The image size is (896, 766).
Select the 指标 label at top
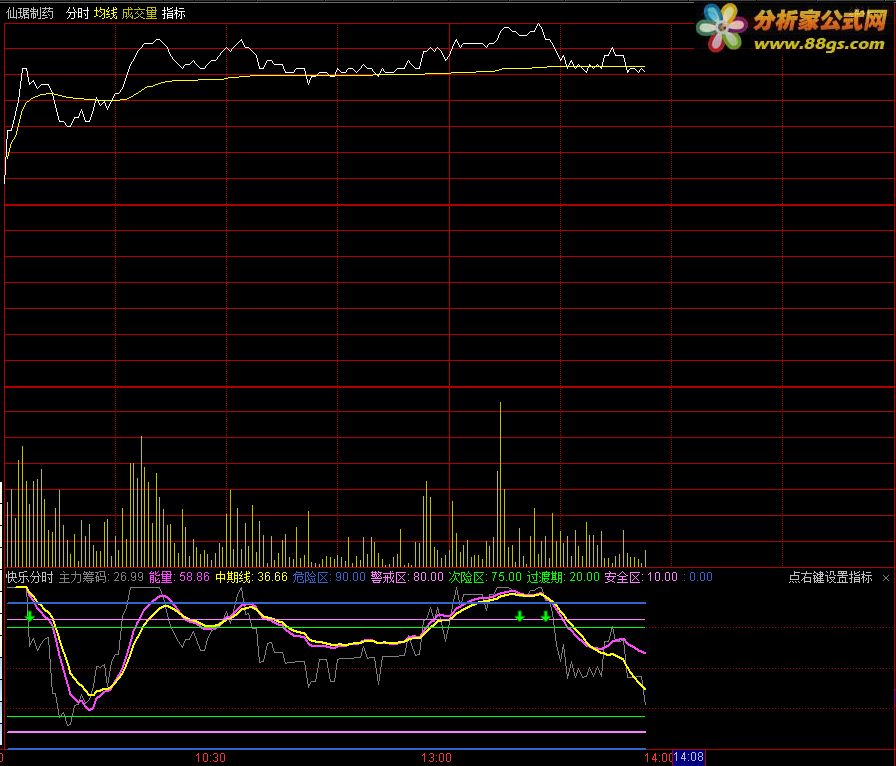[174, 13]
